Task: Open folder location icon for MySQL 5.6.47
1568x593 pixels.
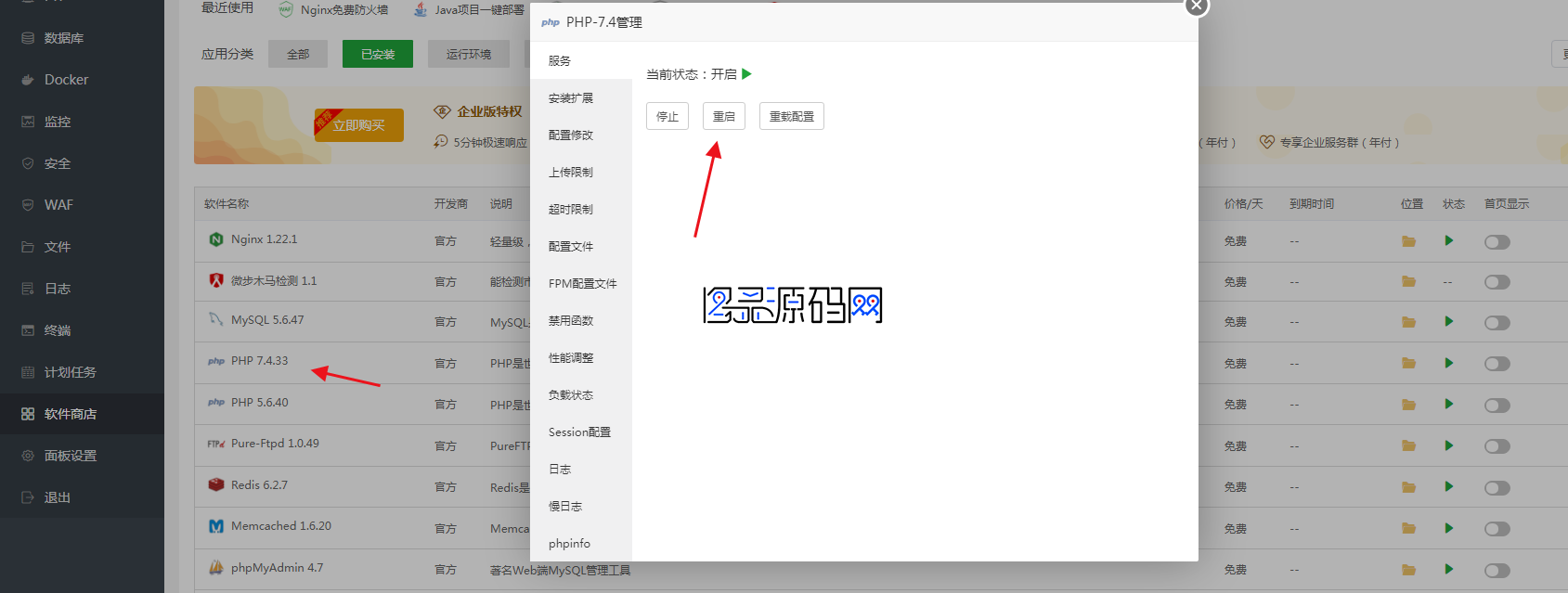Action: (1408, 322)
